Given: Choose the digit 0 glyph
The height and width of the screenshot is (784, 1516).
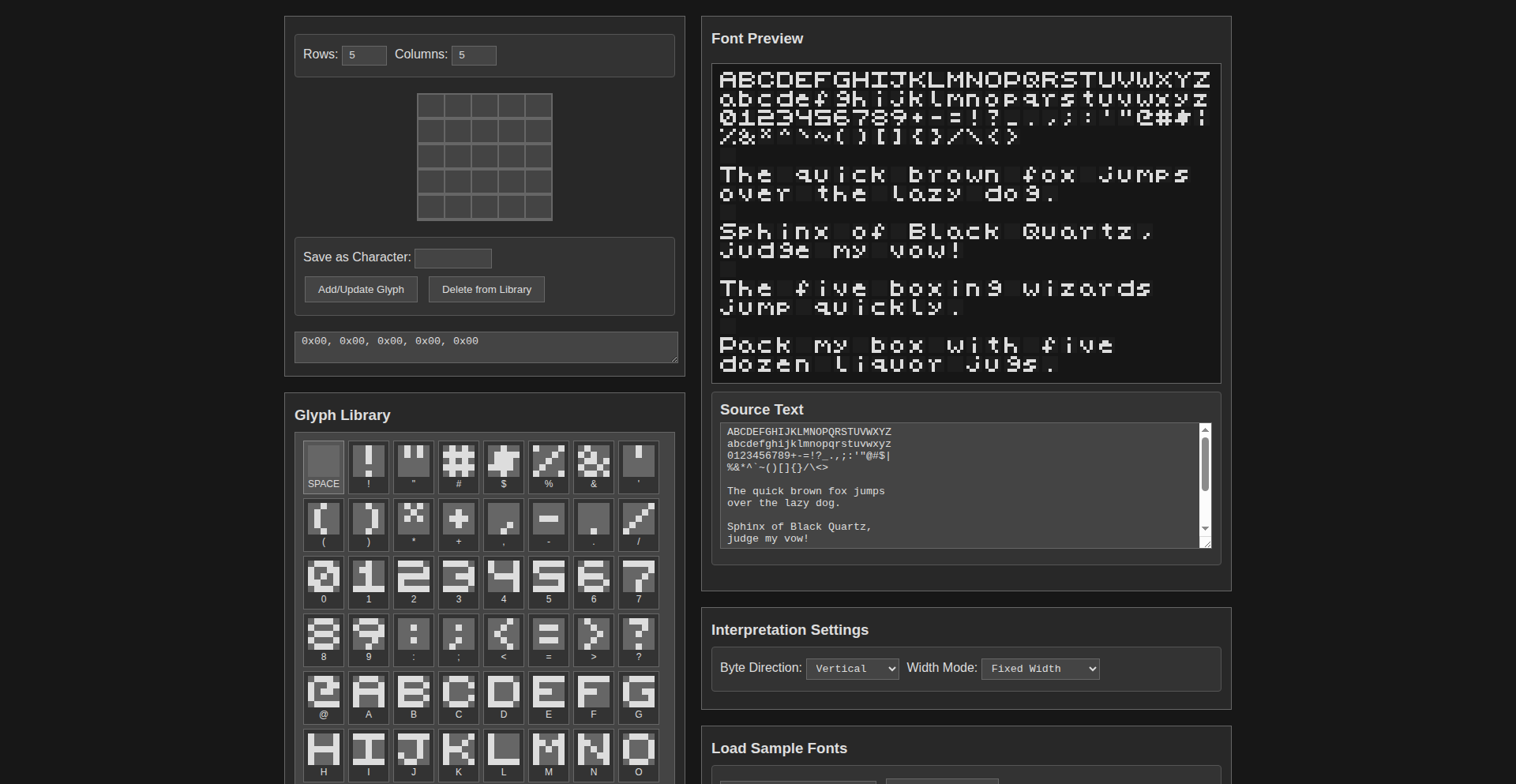Looking at the screenshot, I should (324, 582).
